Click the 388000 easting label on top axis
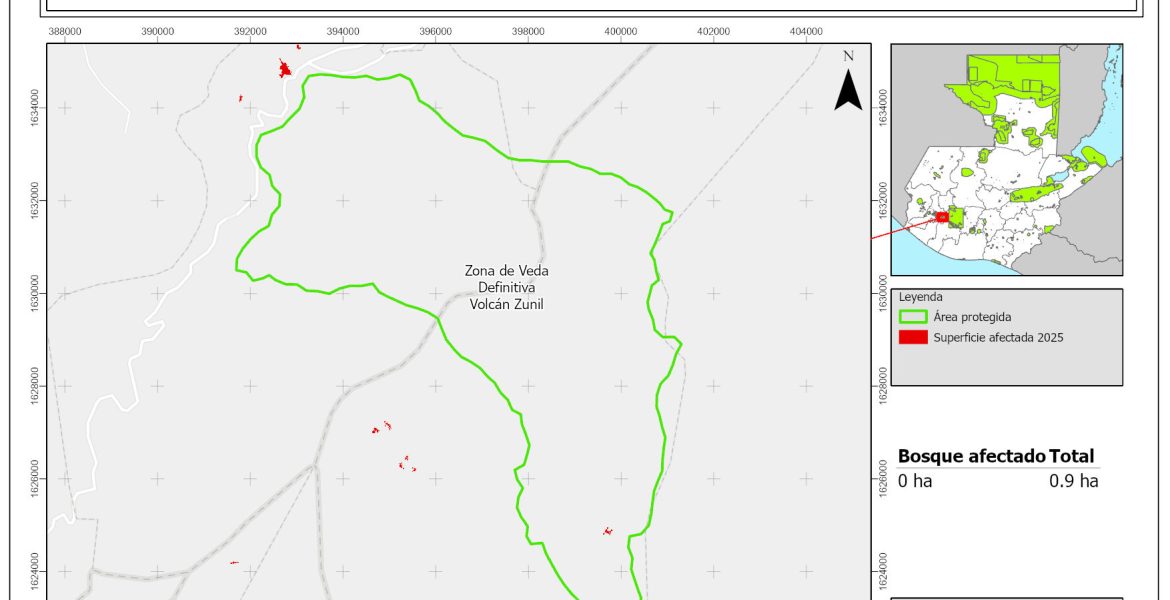The width and height of the screenshot is (1170, 600). click(65, 32)
